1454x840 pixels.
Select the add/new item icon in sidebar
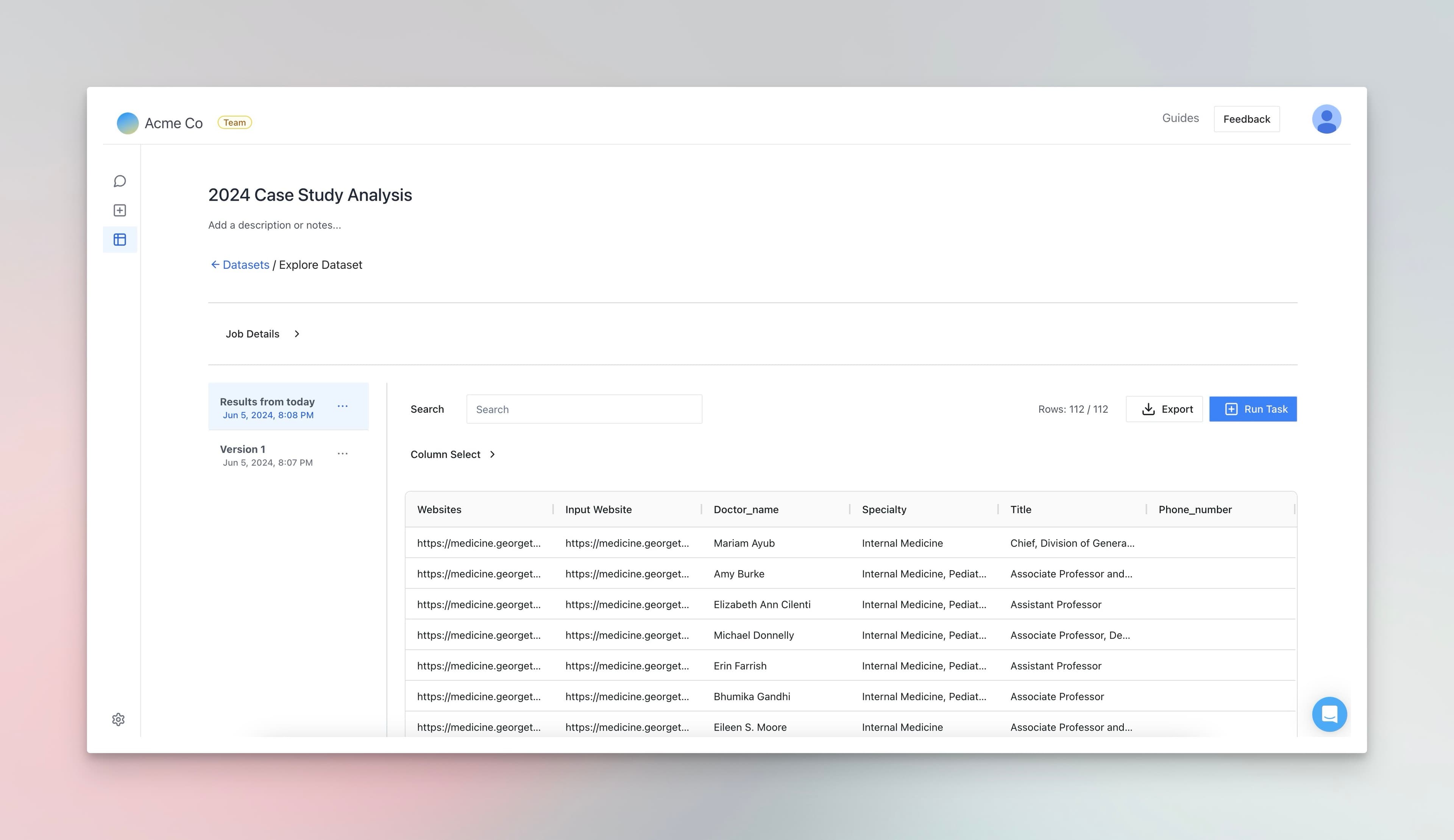[x=119, y=210]
